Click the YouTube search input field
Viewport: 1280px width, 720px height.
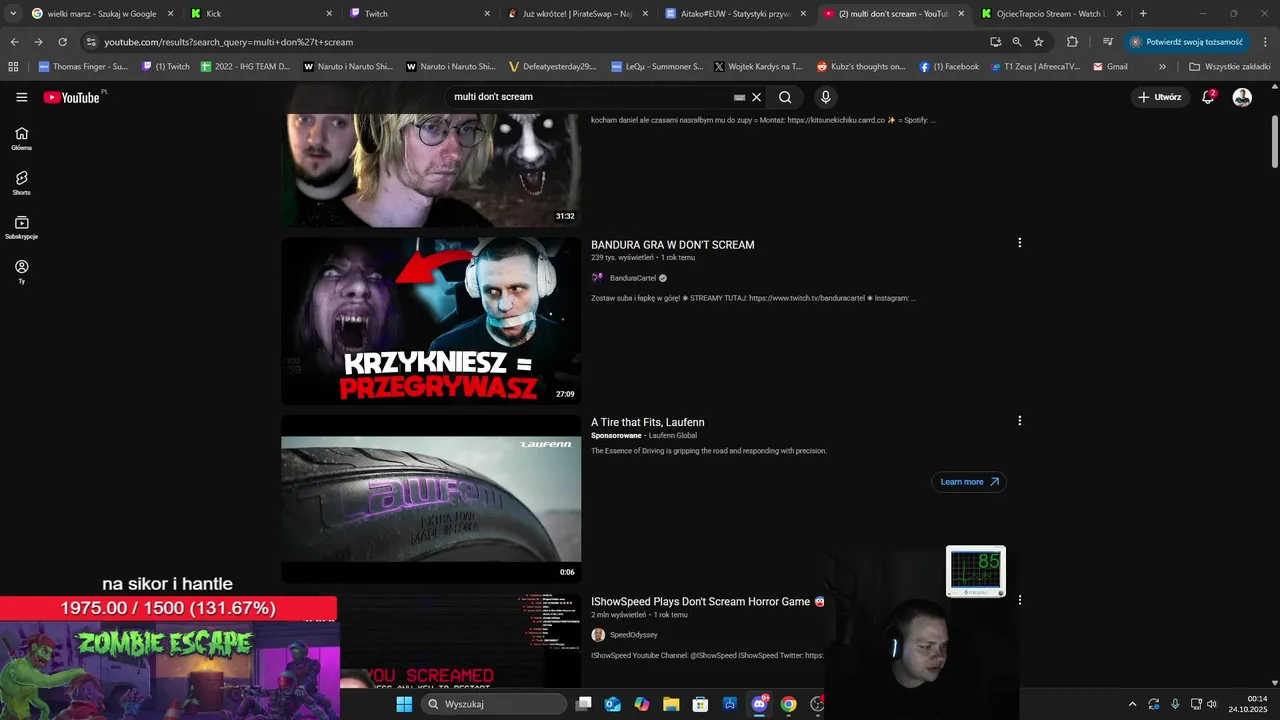pos(590,97)
